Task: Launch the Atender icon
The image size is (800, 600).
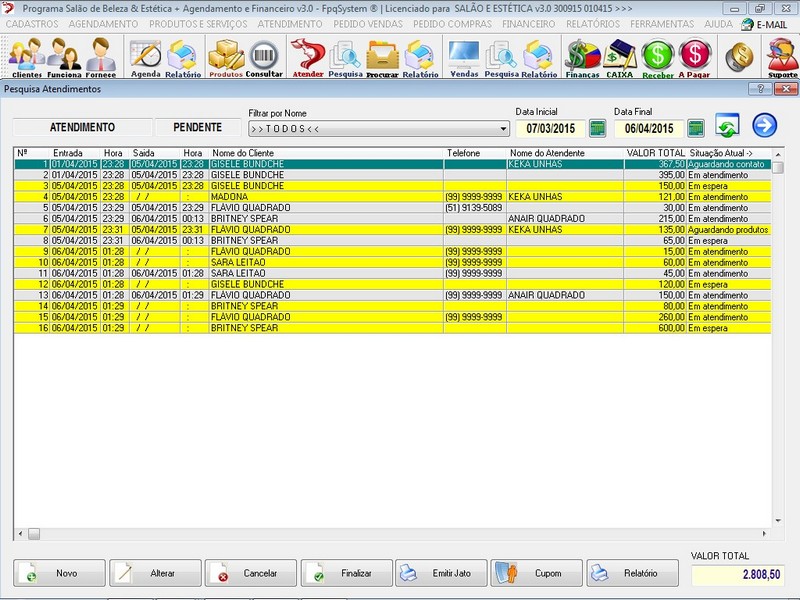Action: tap(308, 58)
